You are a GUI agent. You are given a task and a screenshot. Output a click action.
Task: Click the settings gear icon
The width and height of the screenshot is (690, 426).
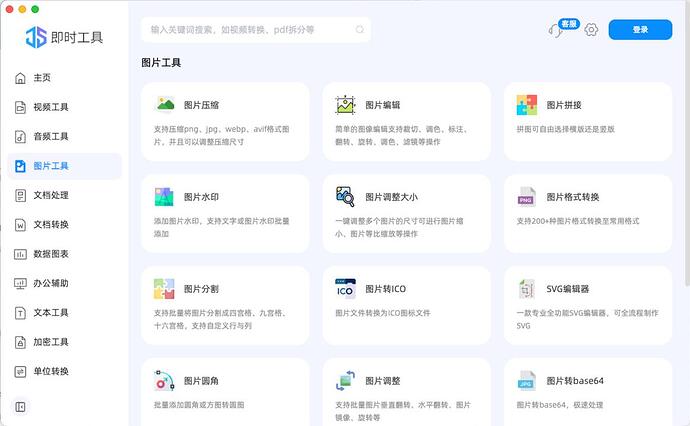coord(591,30)
